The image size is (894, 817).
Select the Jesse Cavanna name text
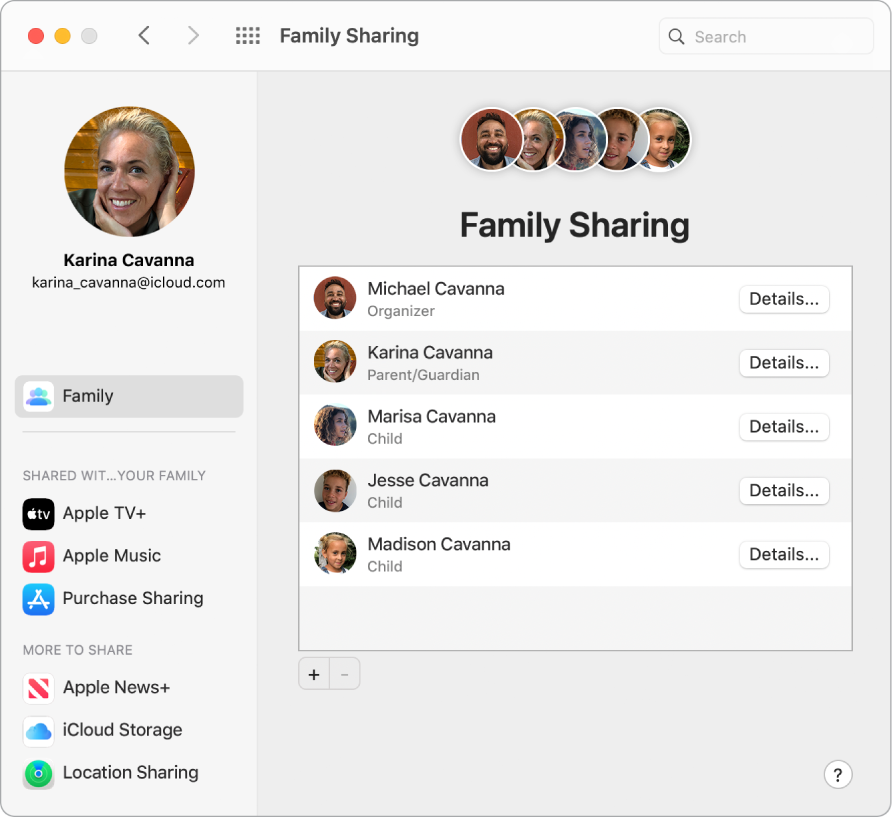[428, 480]
